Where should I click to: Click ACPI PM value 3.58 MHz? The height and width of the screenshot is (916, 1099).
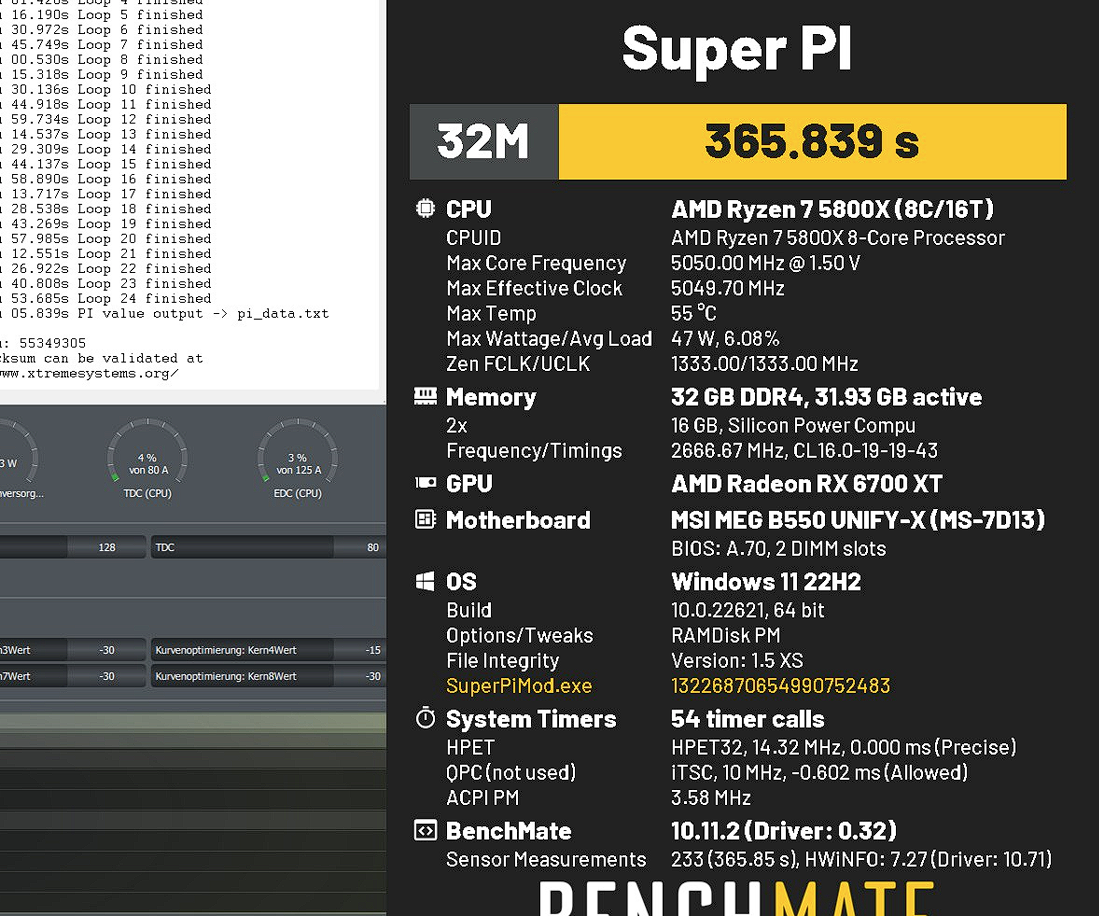pyautogui.click(x=711, y=798)
